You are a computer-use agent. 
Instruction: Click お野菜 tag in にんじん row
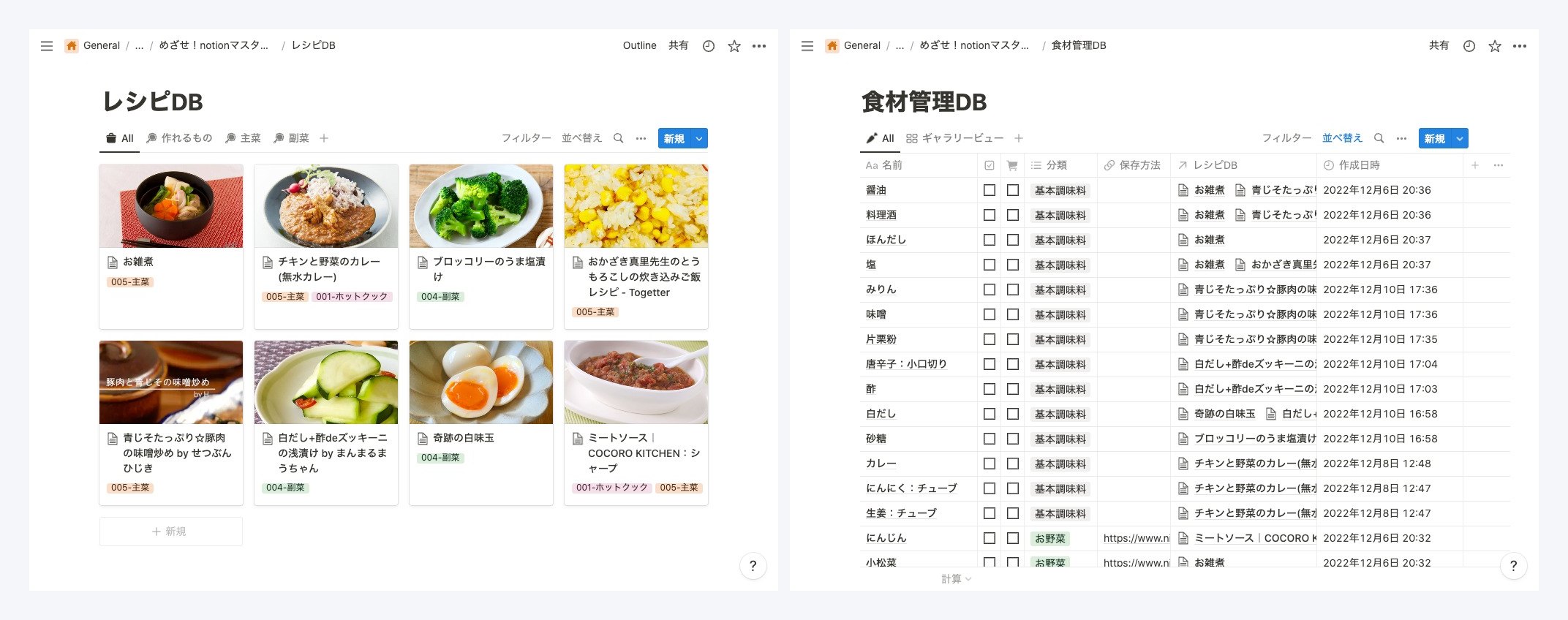click(x=1050, y=539)
